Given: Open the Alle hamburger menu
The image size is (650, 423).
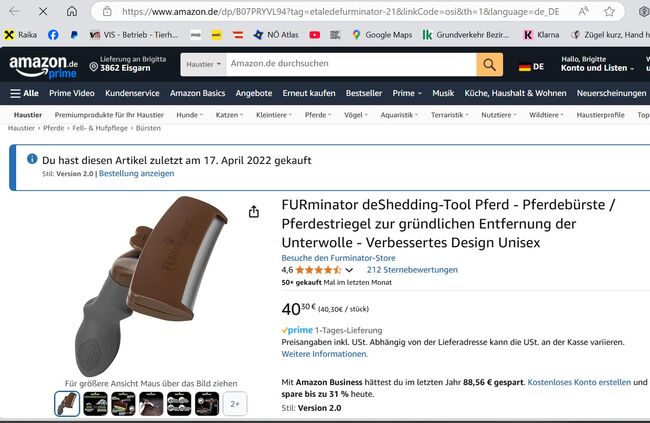Looking at the screenshot, I should [24, 93].
